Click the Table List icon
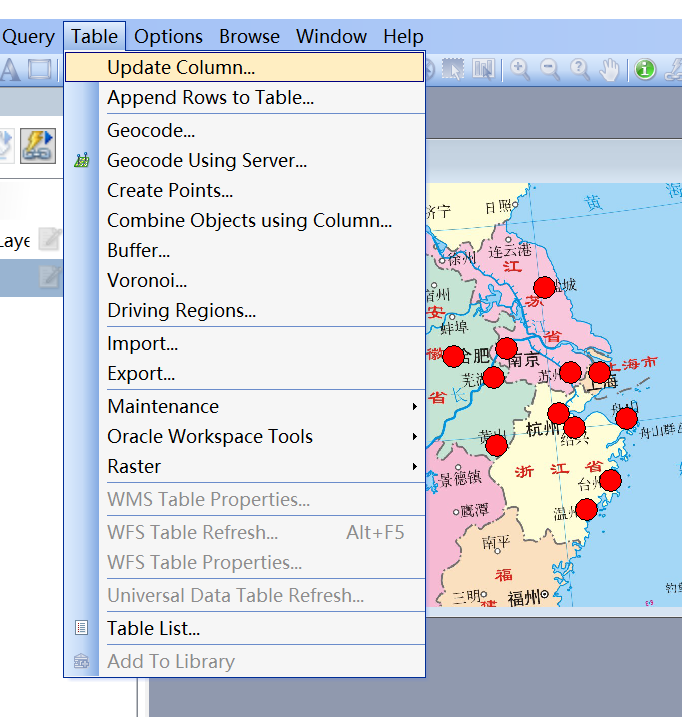 click(82, 629)
